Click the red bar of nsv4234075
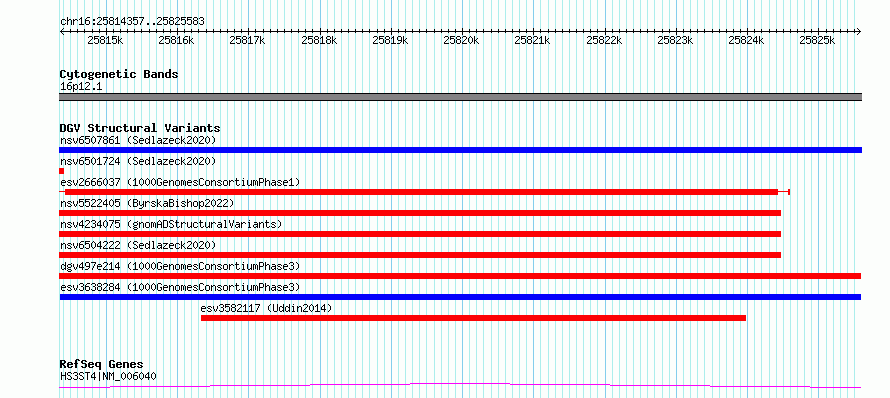This screenshot has width=890, height=398. 420,234
